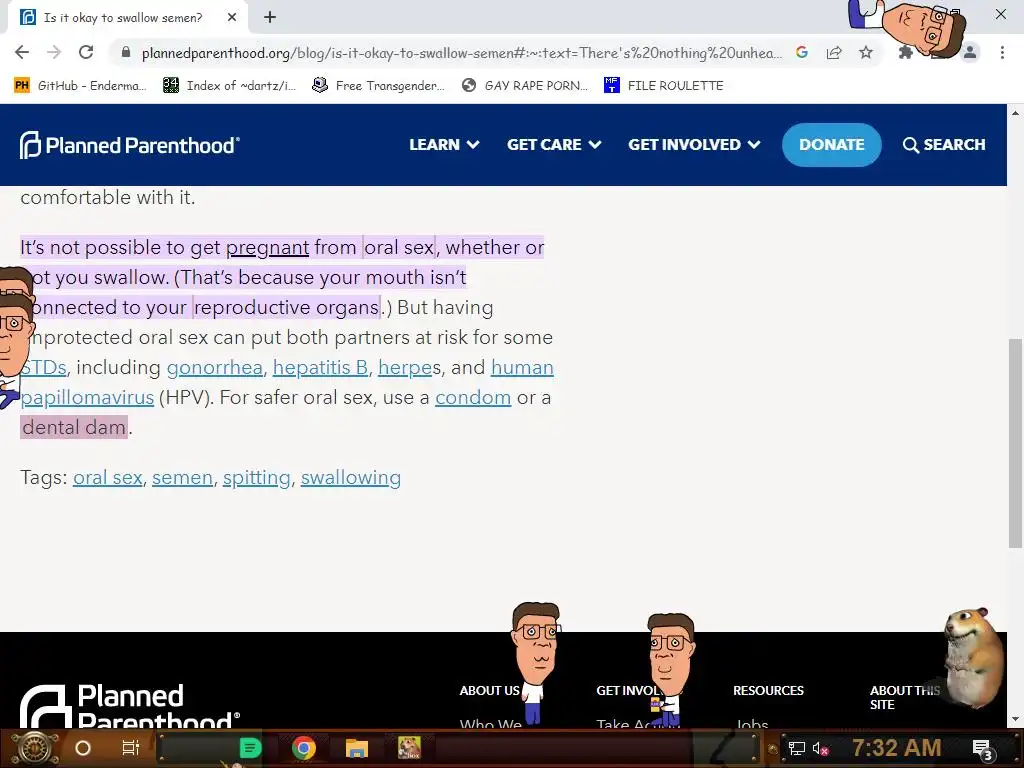The width and height of the screenshot is (1024, 768).
Task: Click the DONATE button
Action: coord(831,144)
